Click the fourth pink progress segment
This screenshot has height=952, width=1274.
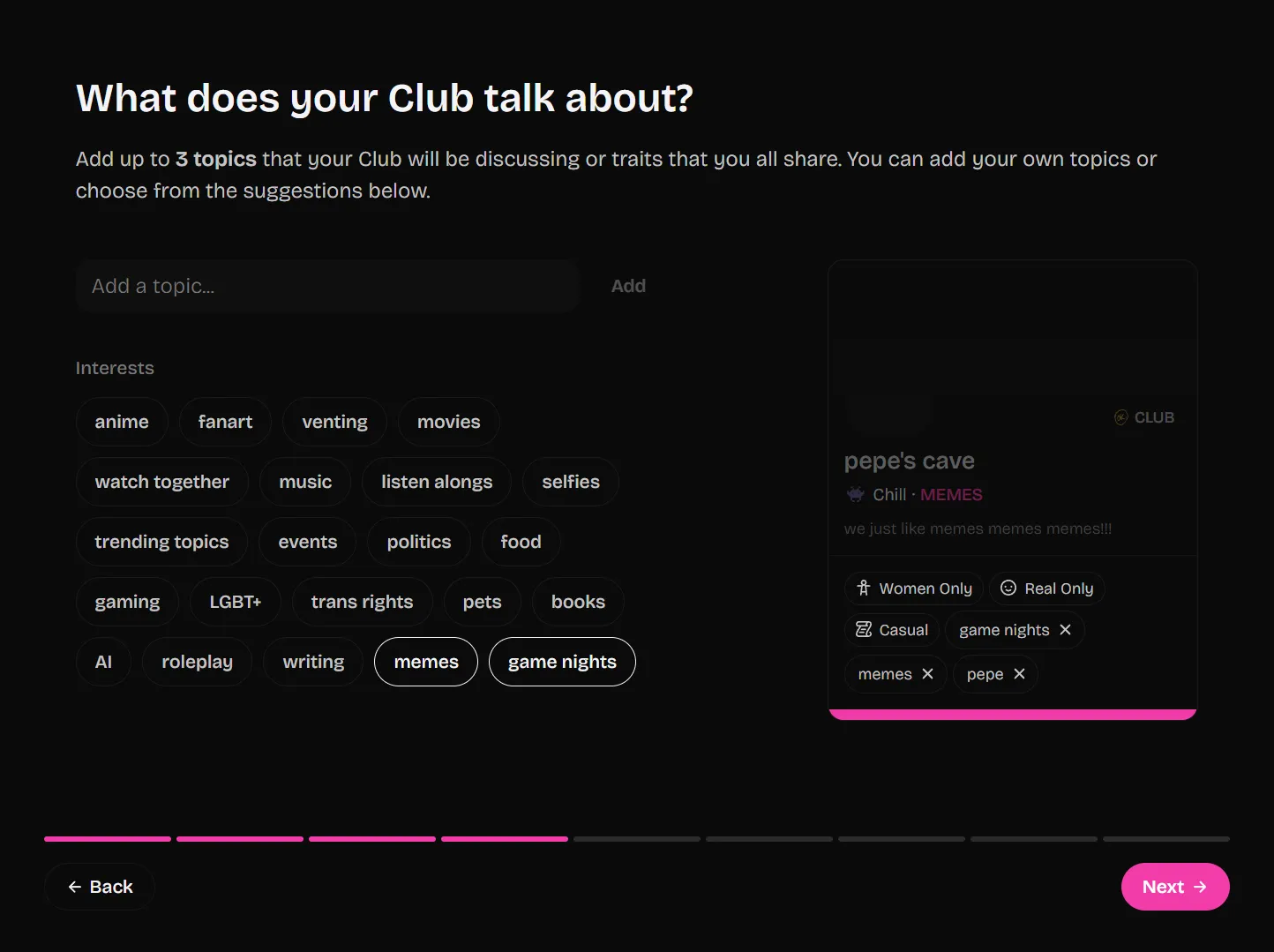point(505,839)
